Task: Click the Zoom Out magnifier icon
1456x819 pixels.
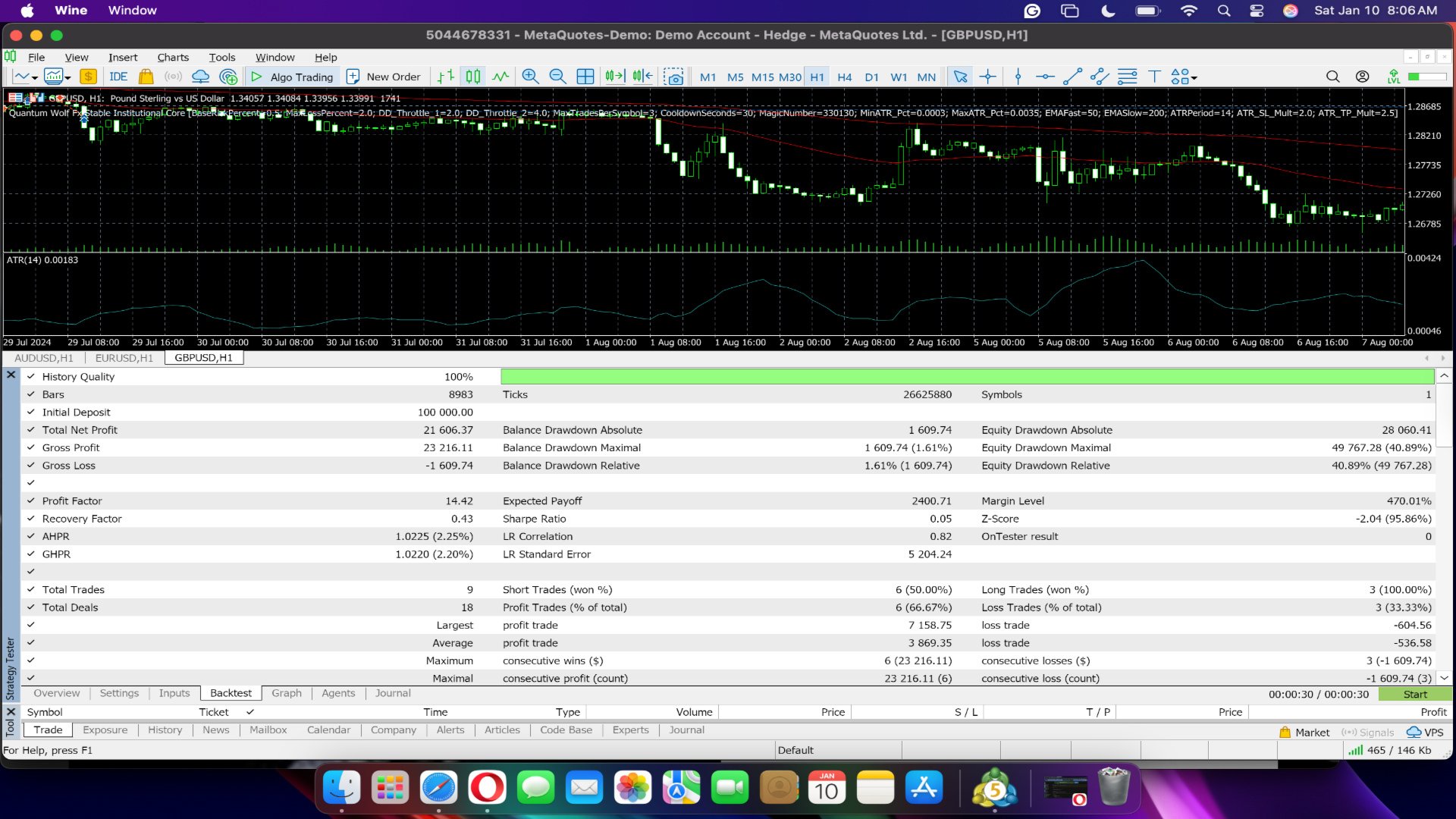Action: click(557, 77)
